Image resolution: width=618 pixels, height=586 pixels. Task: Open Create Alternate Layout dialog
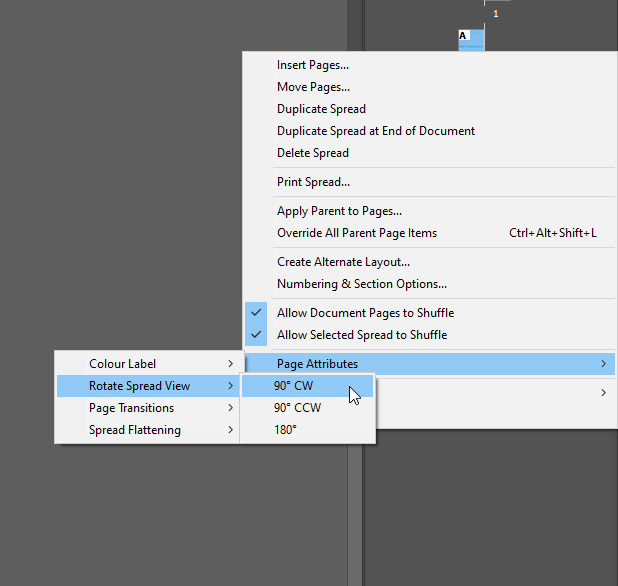coord(343,262)
